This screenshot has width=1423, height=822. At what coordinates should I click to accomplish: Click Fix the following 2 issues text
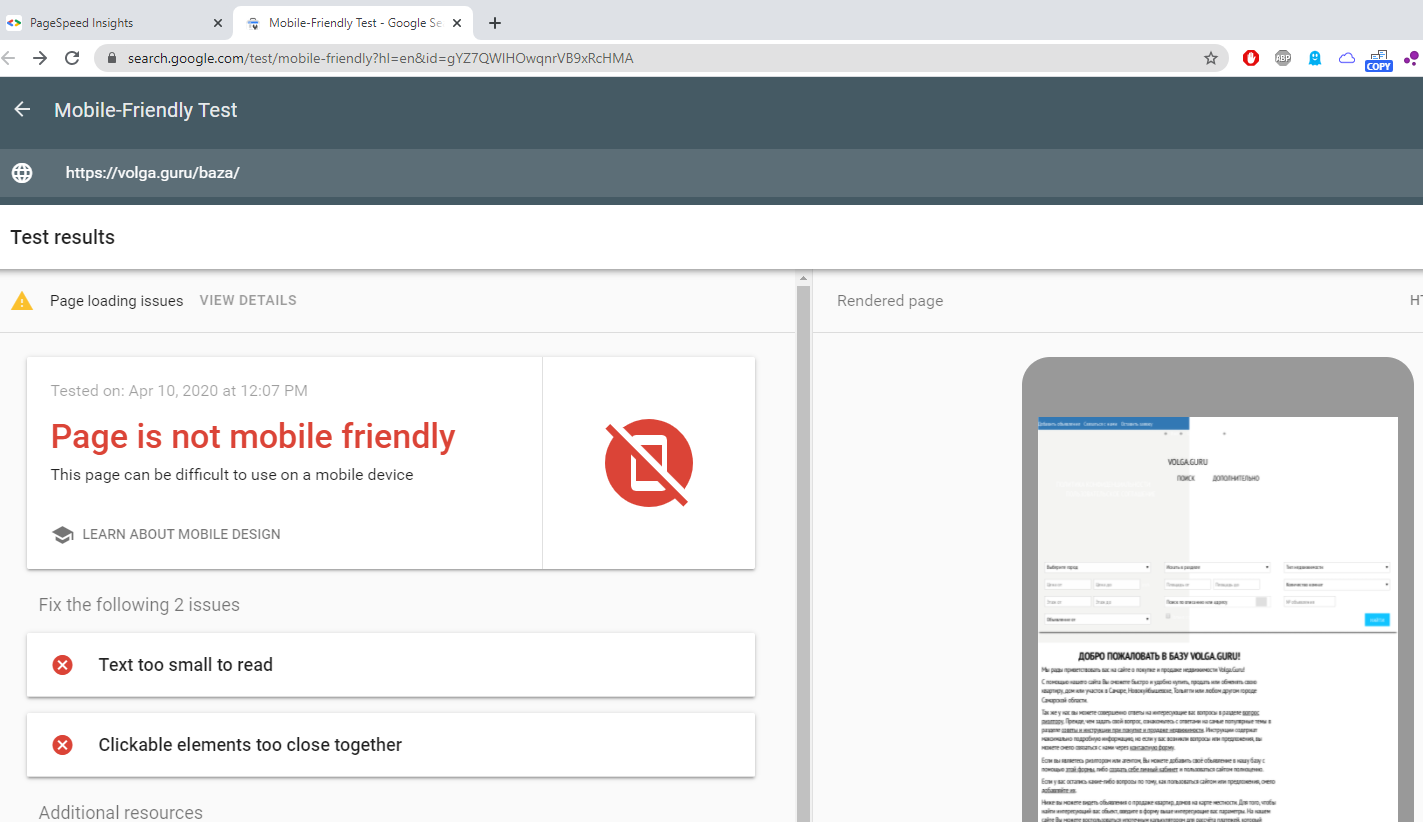(139, 605)
